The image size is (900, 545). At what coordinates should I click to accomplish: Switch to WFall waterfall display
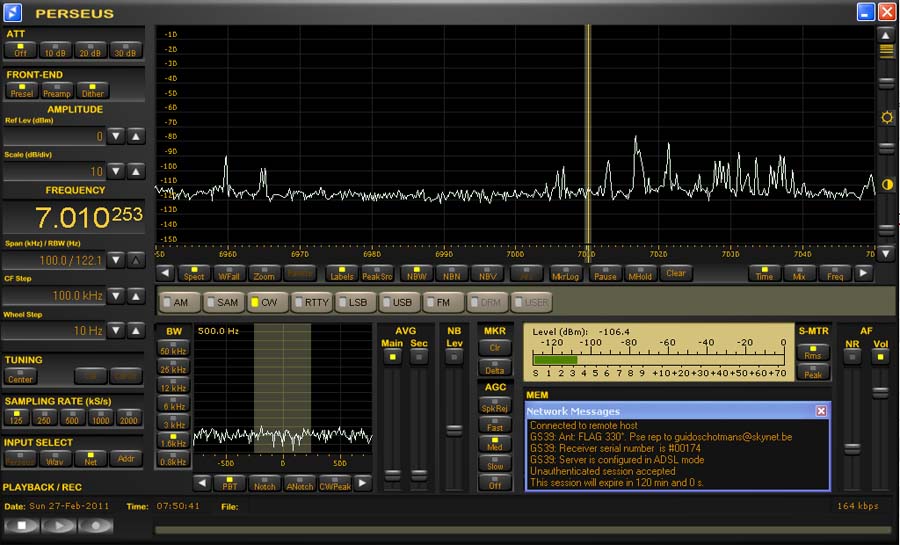pos(229,273)
